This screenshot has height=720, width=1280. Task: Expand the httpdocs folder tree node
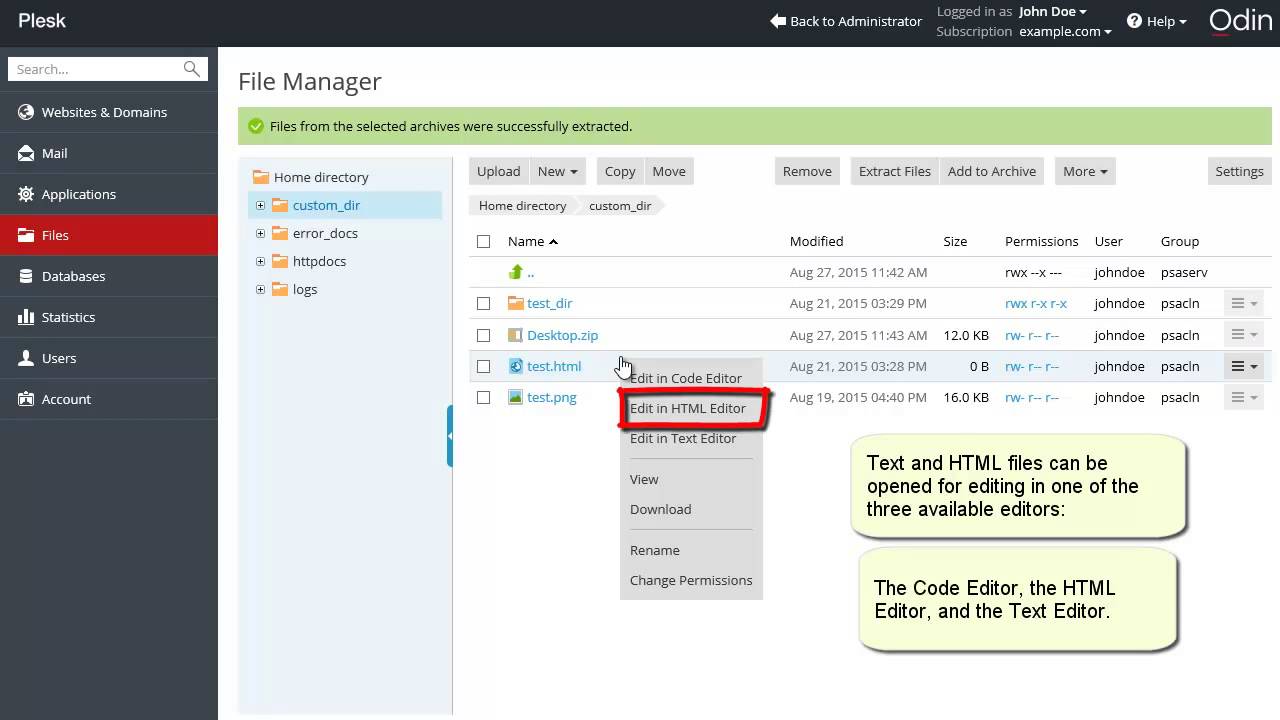[x=260, y=261]
